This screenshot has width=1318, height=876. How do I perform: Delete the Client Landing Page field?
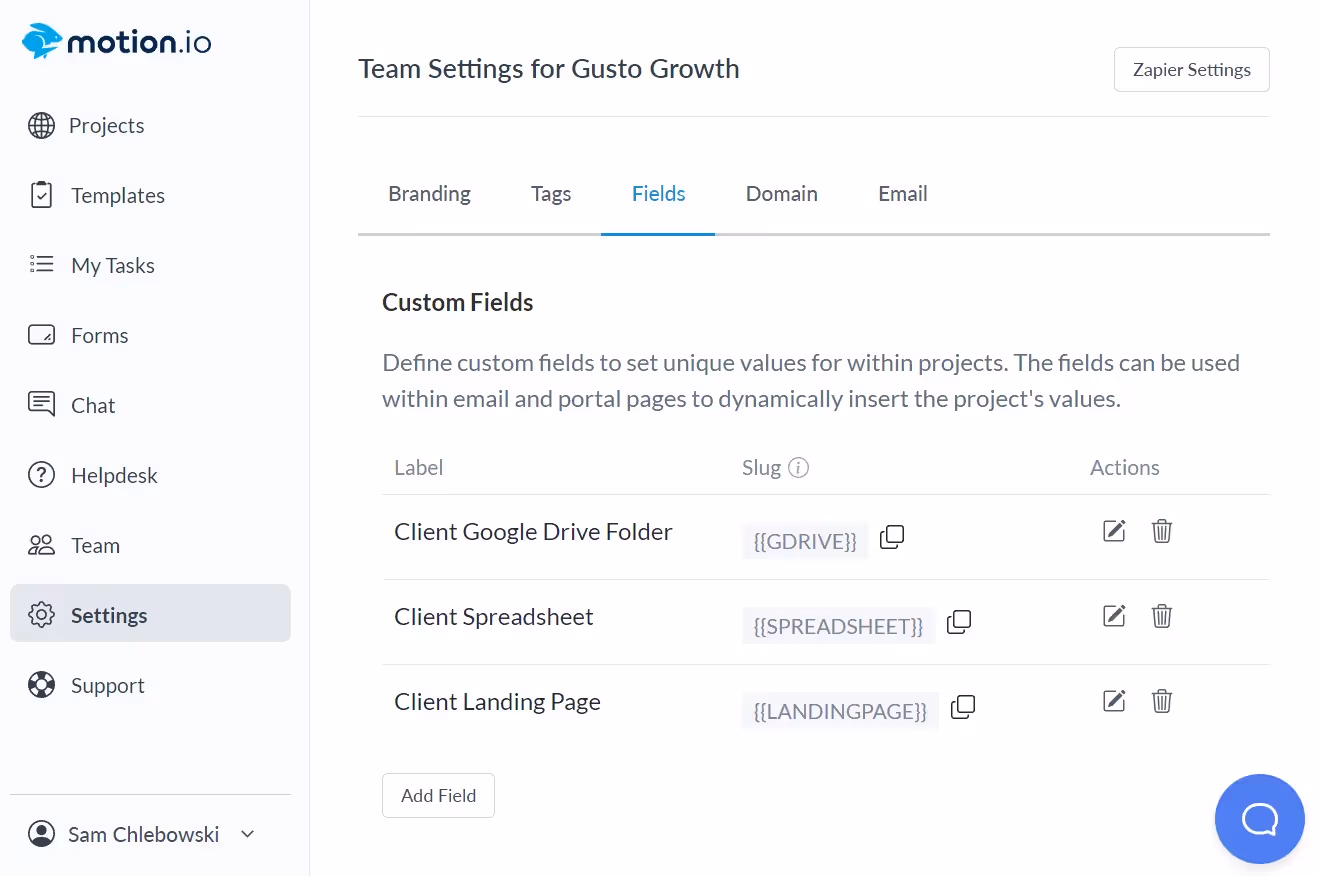pyautogui.click(x=1161, y=701)
